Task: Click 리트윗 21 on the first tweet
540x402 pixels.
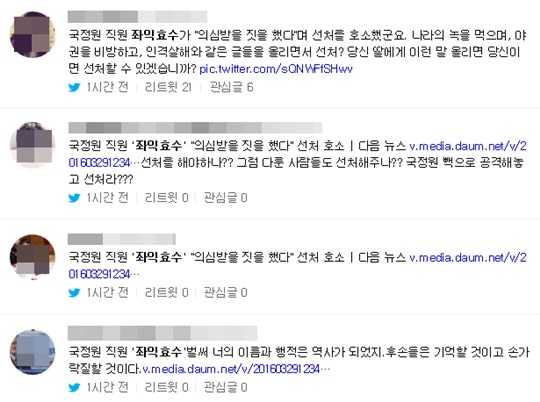Action: click(x=168, y=87)
